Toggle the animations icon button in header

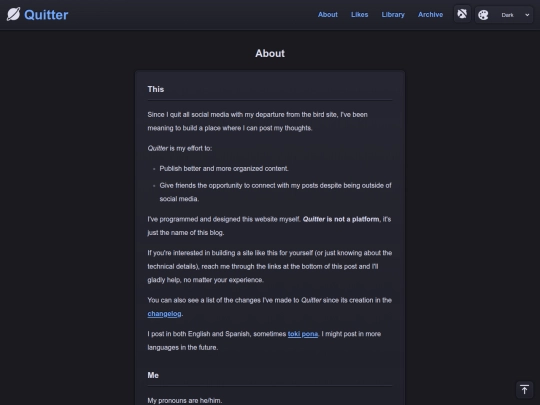click(462, 14)
